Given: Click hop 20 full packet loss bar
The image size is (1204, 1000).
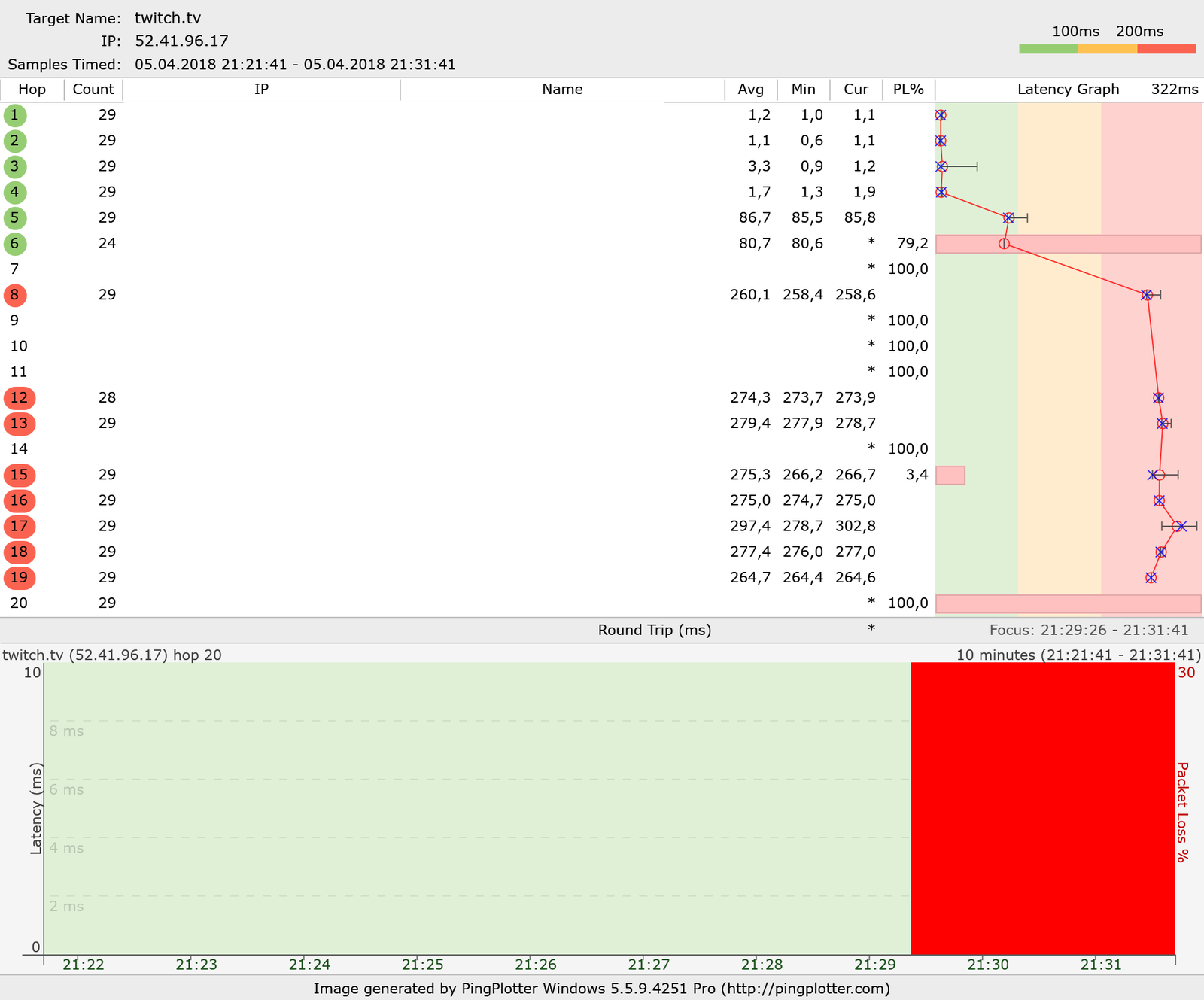Looking at the screenshot, I should tap(1069, 603).
